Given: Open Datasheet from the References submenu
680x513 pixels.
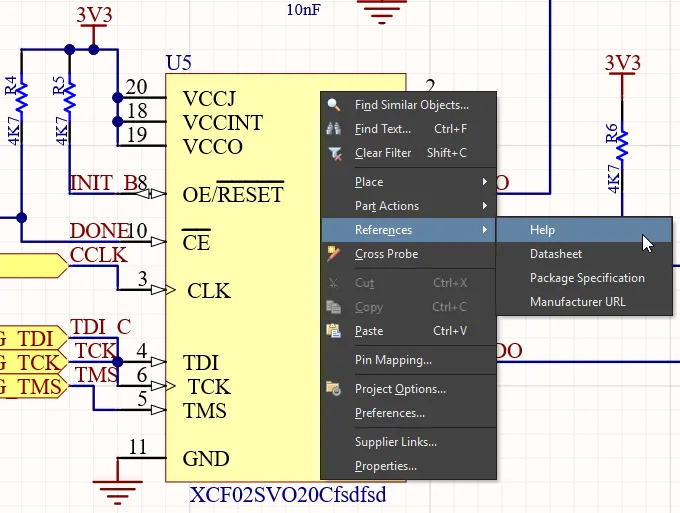Looking at the screenshot, I should click(x=584, y=254).
